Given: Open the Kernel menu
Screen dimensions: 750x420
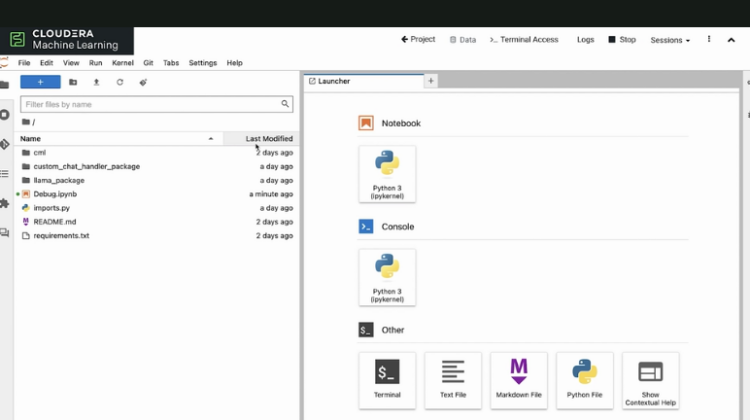Looking at the screenshot, I should (x=121, y=63).
